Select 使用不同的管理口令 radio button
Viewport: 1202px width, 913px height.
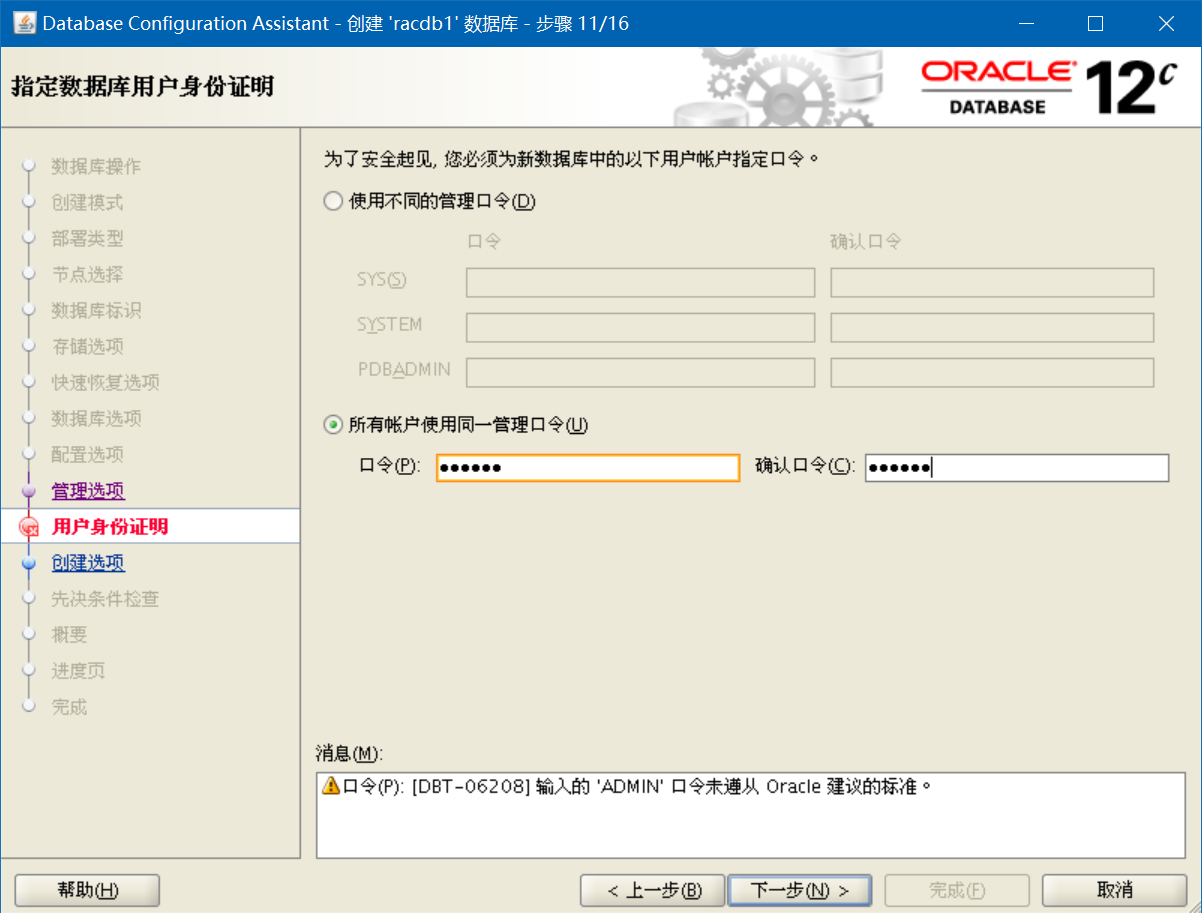333,201
